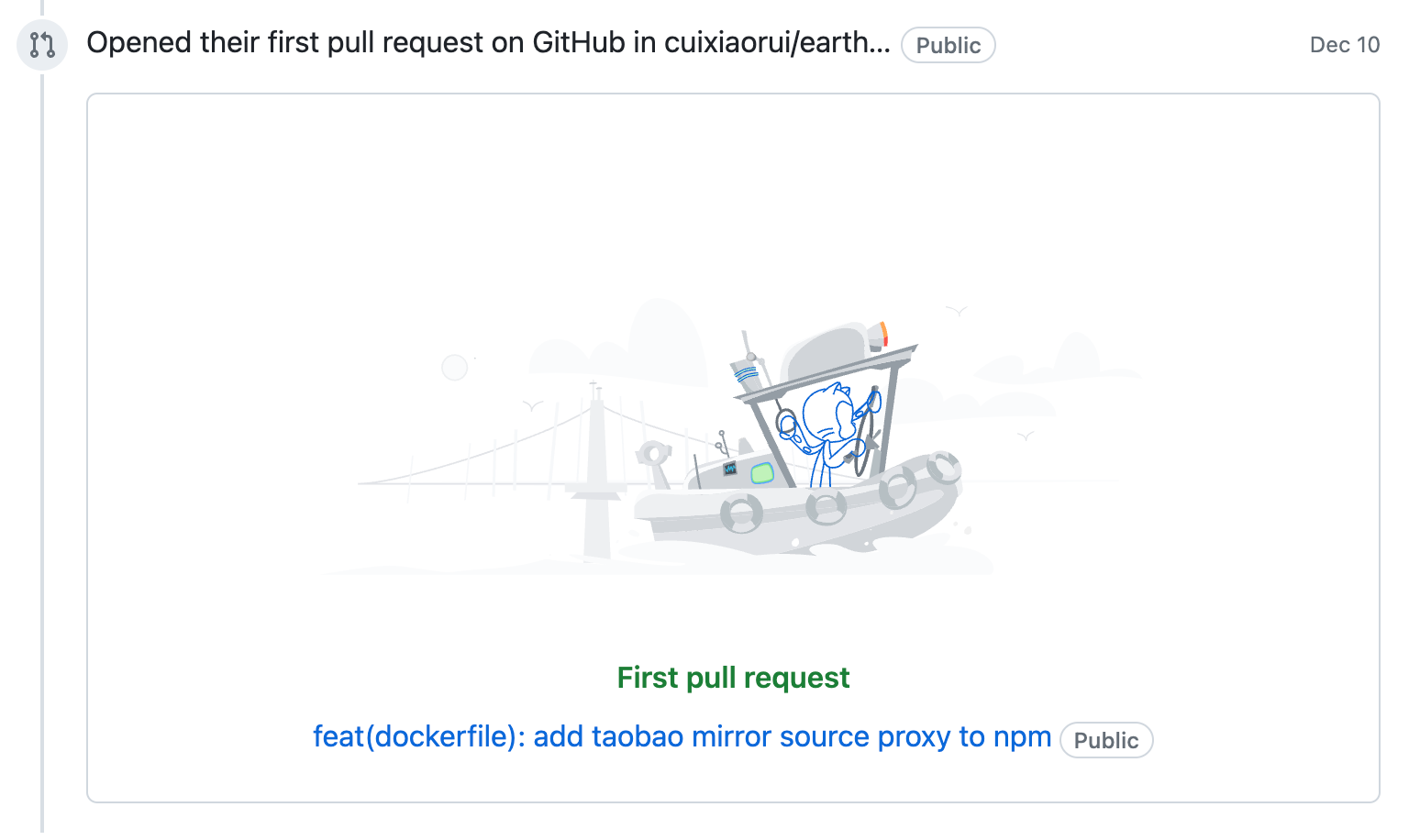Click the Public badge beside the heading
Viewport: 1420px width, 840px height.
click(x=949, y=45)
